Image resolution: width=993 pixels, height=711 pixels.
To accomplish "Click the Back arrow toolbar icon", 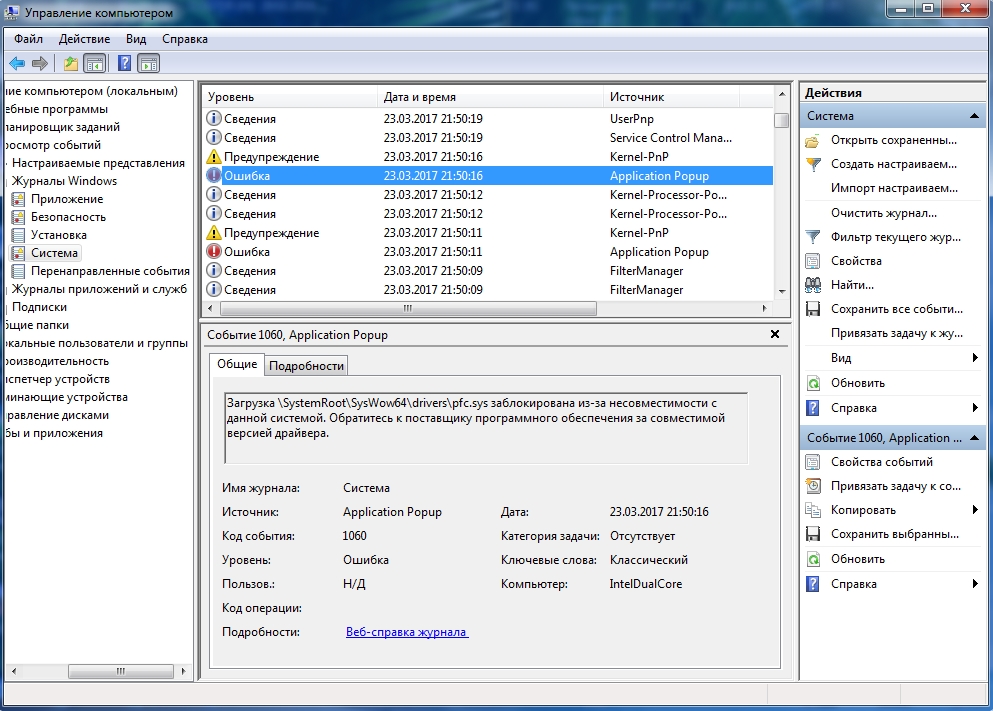I will (17, 63).
